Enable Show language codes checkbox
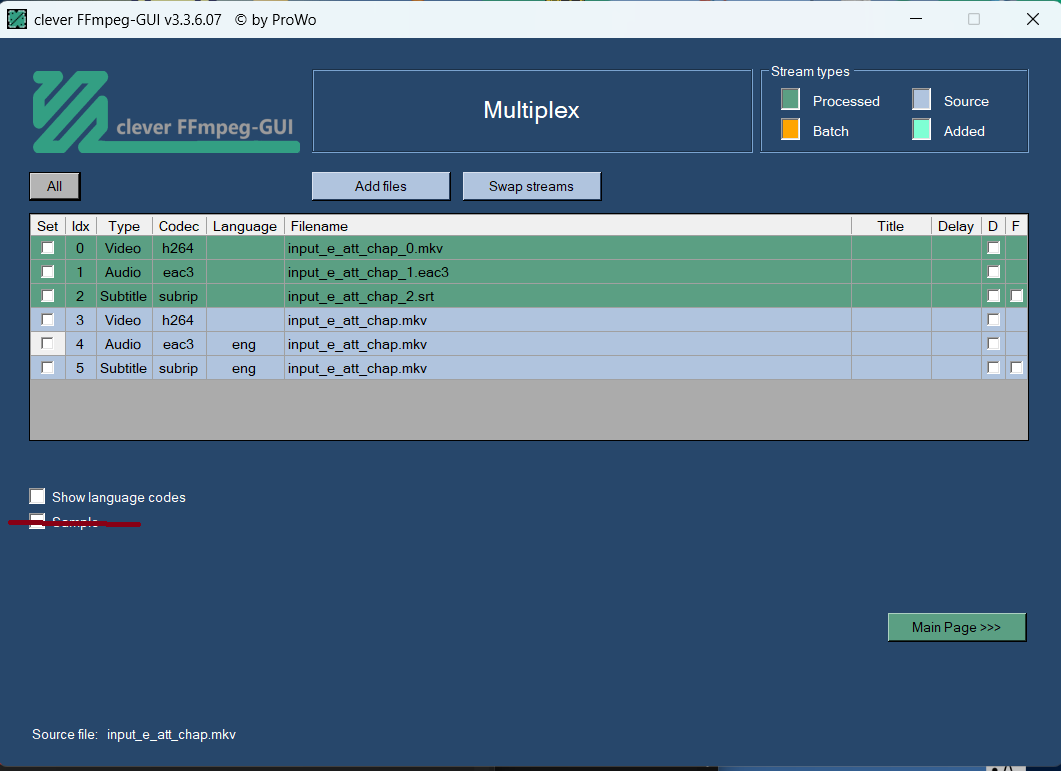Image resolution: width=1061 pixels, height=771 pixels. click(x=37, y=496)
